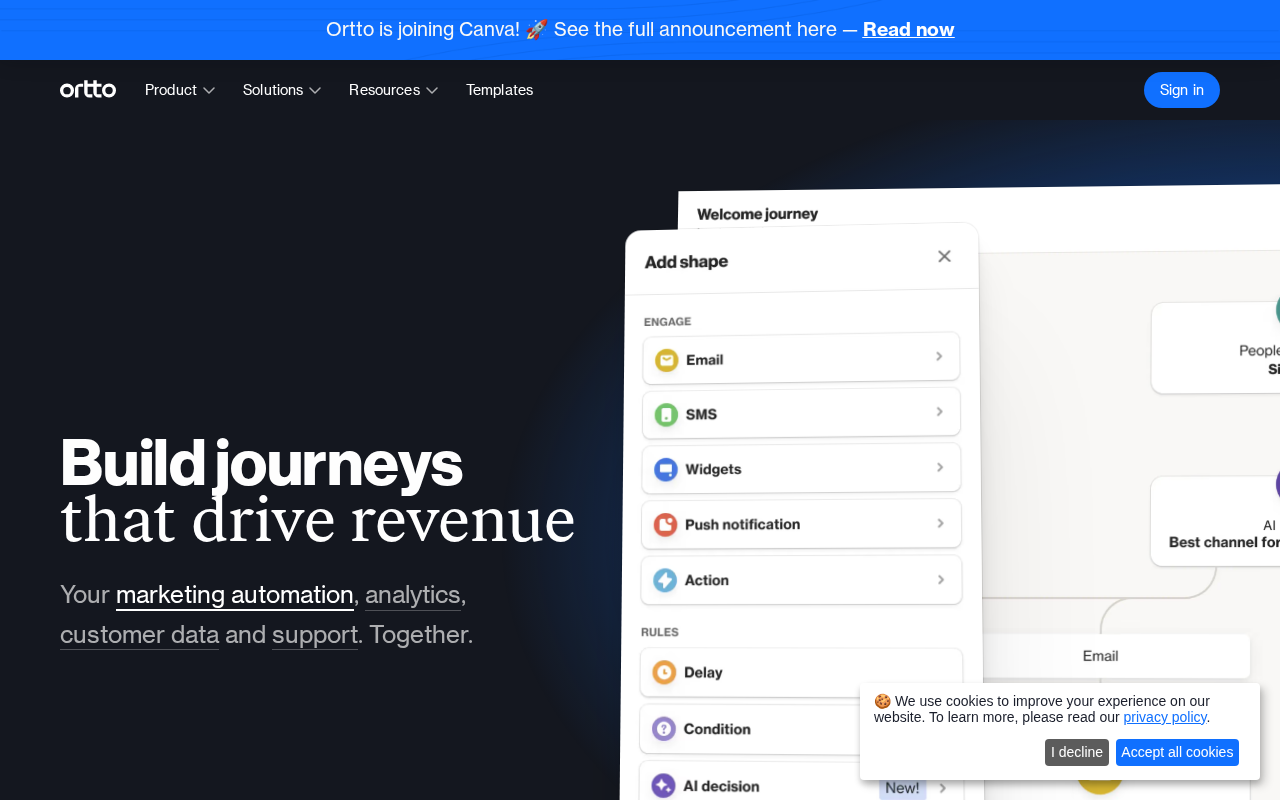Image resolution: width=1280 pixels, height=800 pixels.
Task: Click the green SMS shape icon
Action: click(x=666, y=414)
